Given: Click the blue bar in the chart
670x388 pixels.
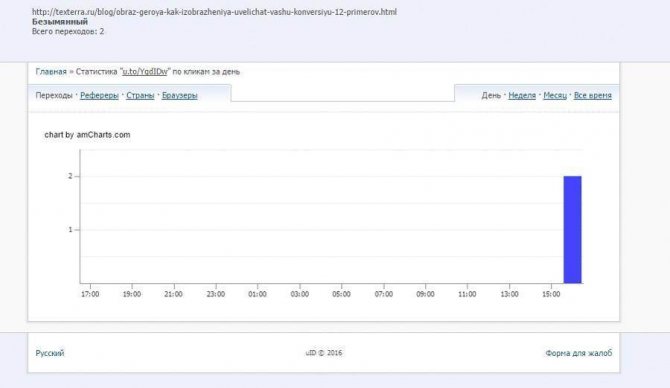Looking at the screenshot, I should coord(573,229).
